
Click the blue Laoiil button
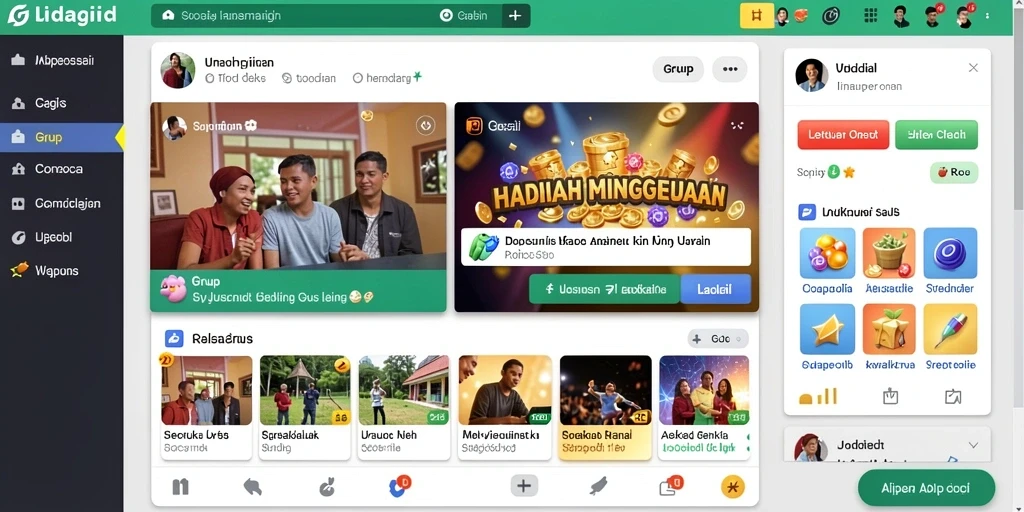[715, 289]
